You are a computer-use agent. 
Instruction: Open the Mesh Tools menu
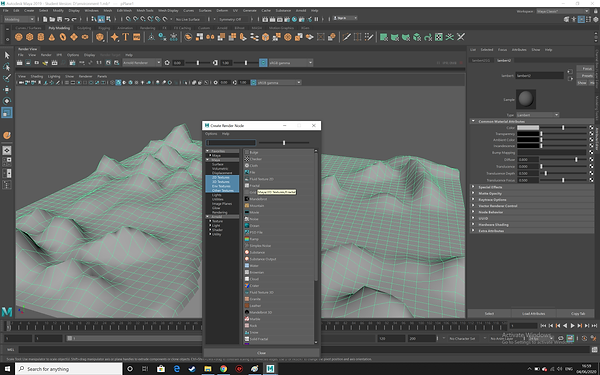[145, 11]
